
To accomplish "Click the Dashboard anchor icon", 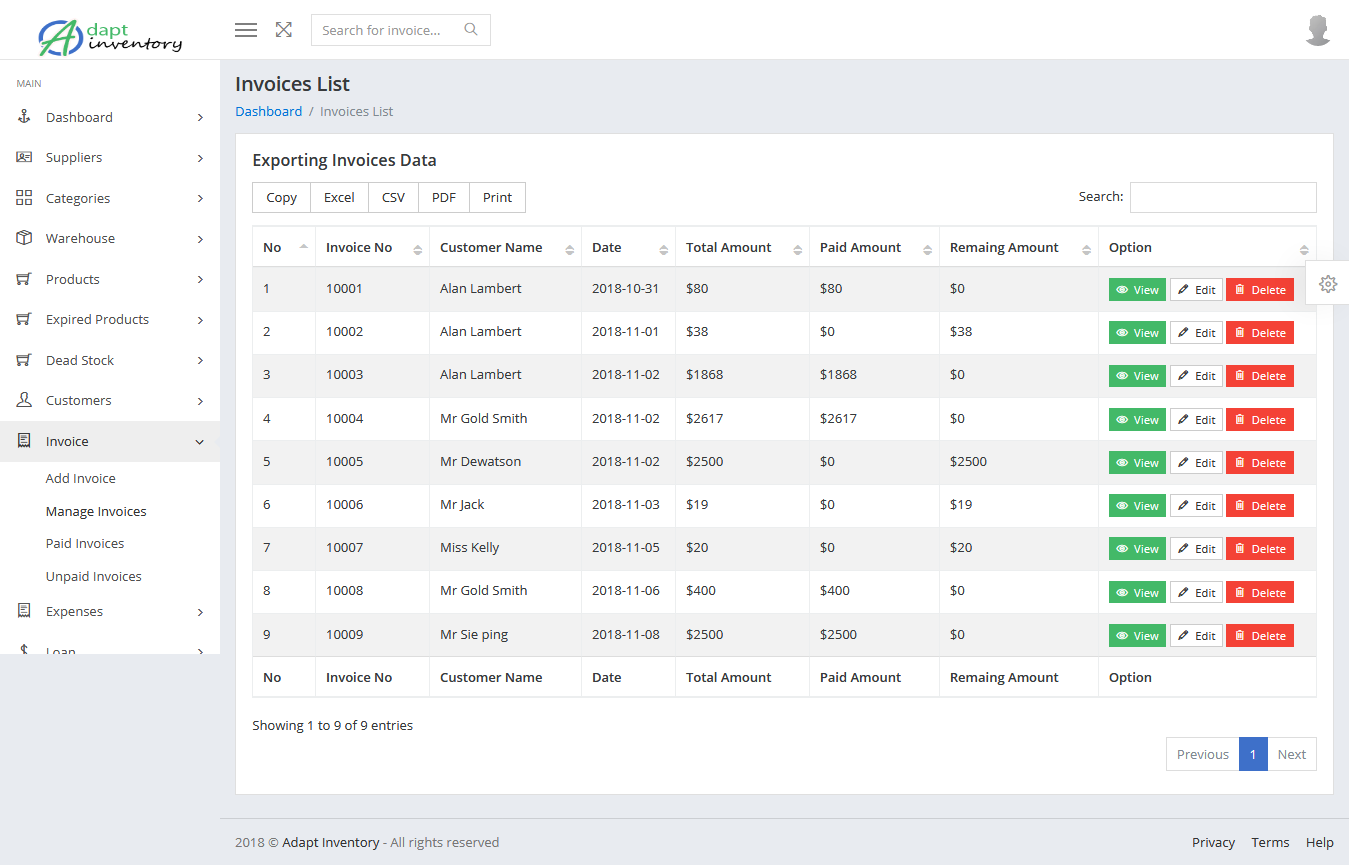I will (25, 117).
